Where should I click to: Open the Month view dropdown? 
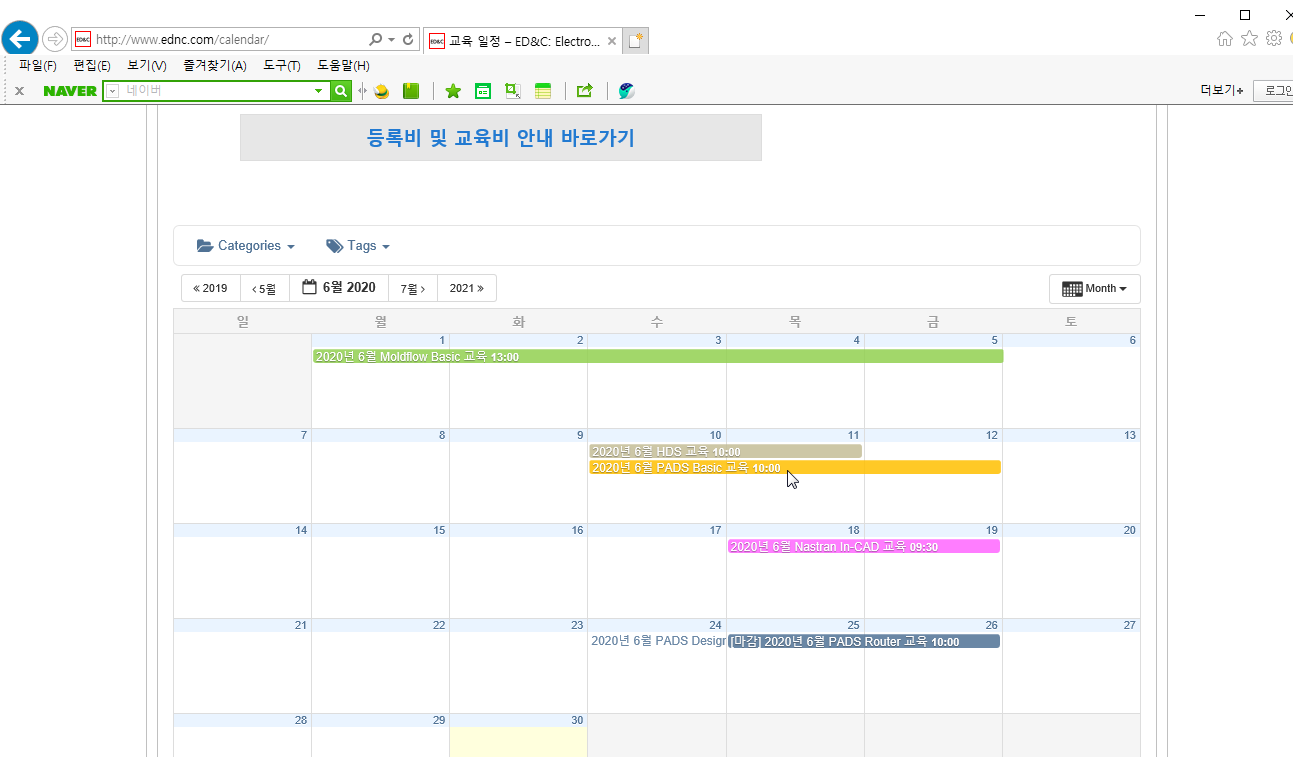1094,288
